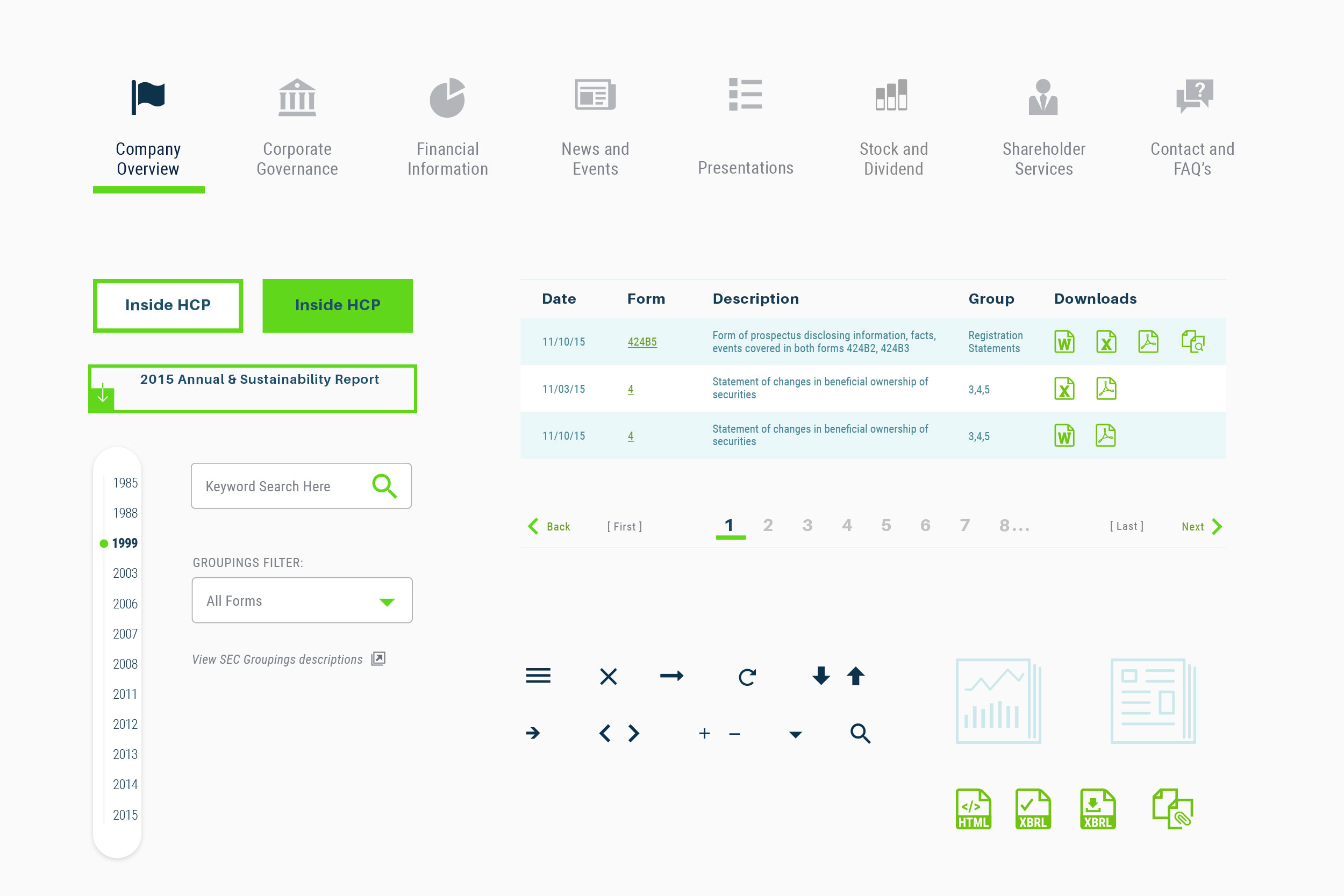1344x896 pixels.
Task: Click the solid green Inside HCP button
Action: [x=338, y=305]
